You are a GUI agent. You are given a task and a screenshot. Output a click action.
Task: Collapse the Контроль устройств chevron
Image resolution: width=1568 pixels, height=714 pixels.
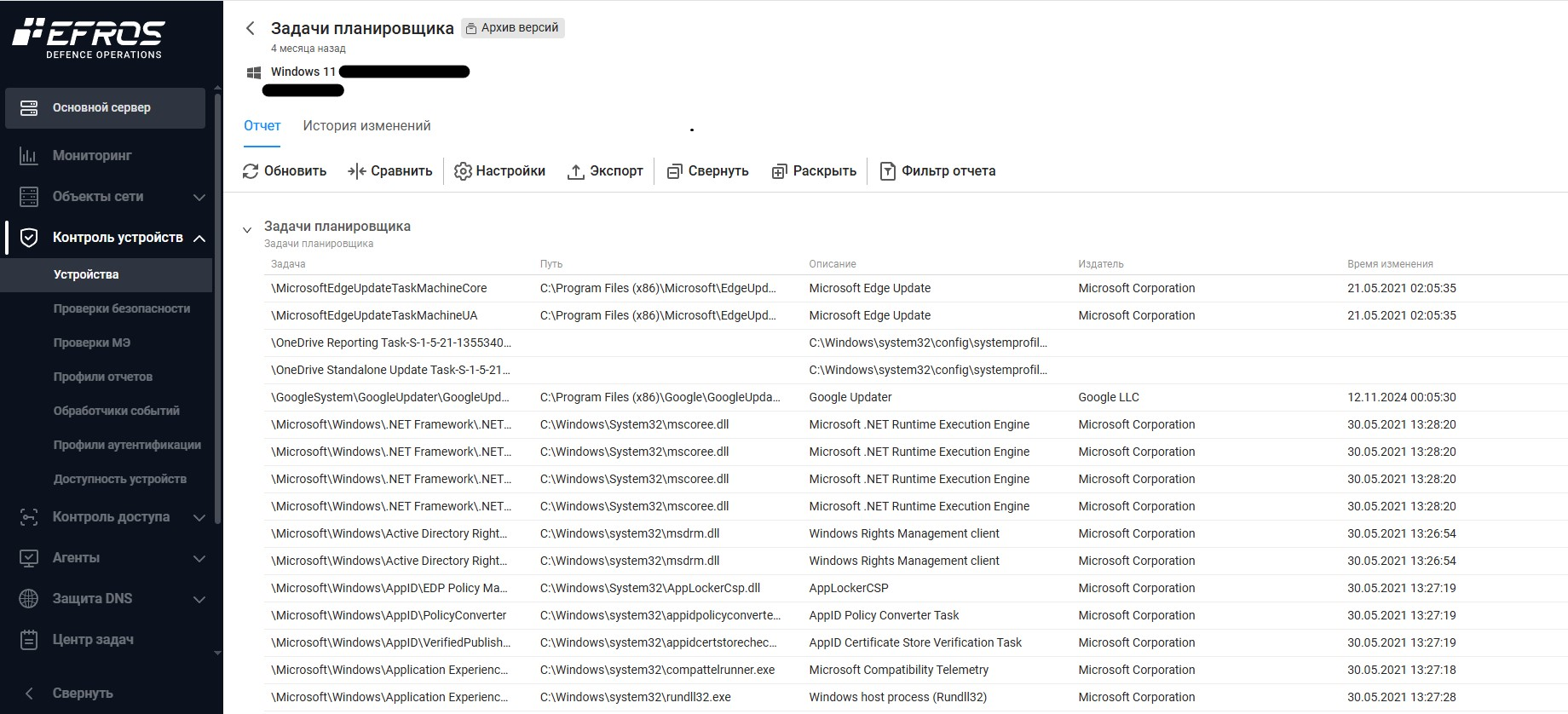(x=199, y=239)
